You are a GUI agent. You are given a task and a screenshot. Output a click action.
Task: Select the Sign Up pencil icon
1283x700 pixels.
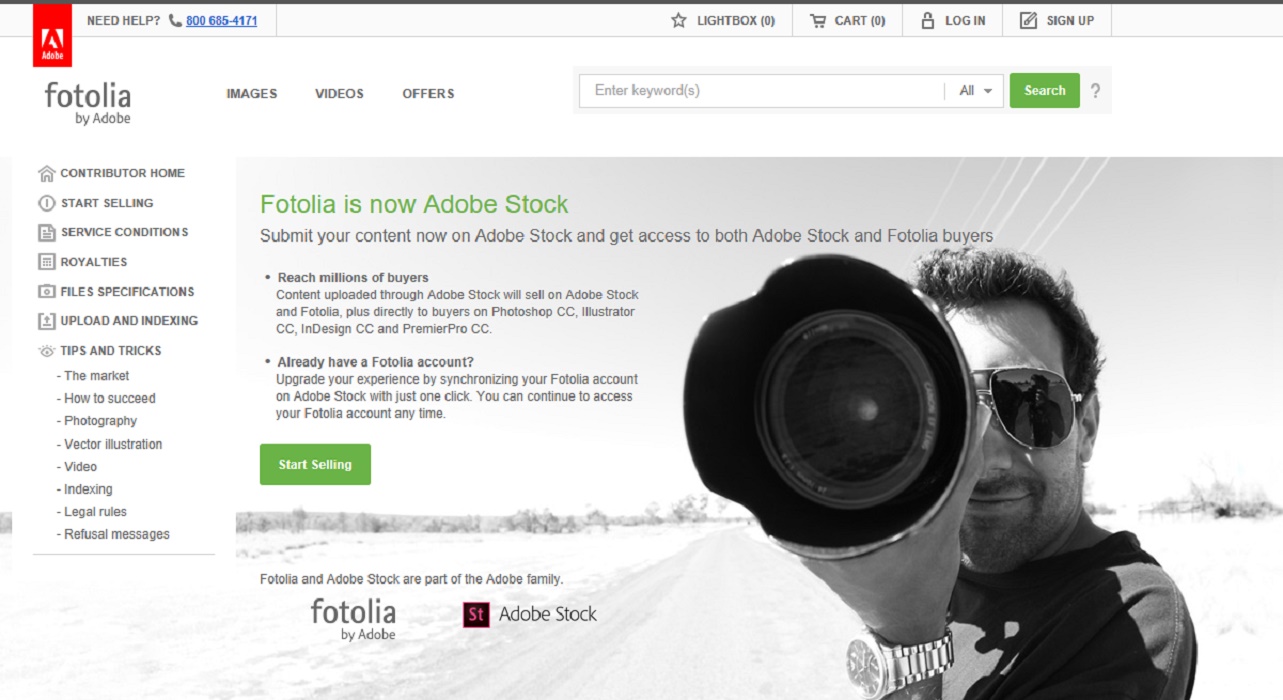click(x=1028, y=19)
